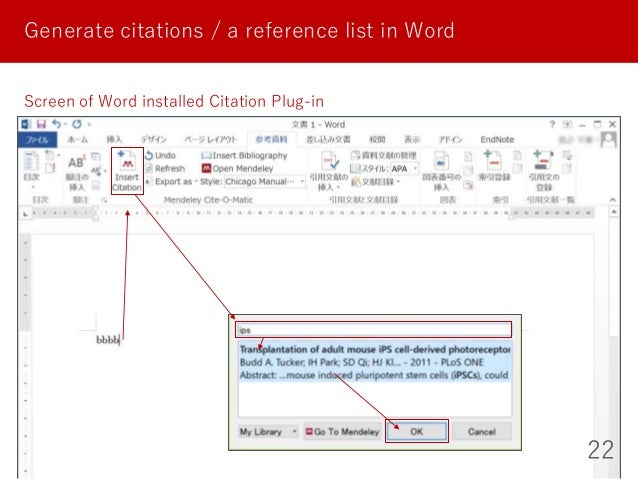Click the document text bbbb
The height and width of the screenshot is (479, 638).
pyautogui.click(x=108, y=339)
